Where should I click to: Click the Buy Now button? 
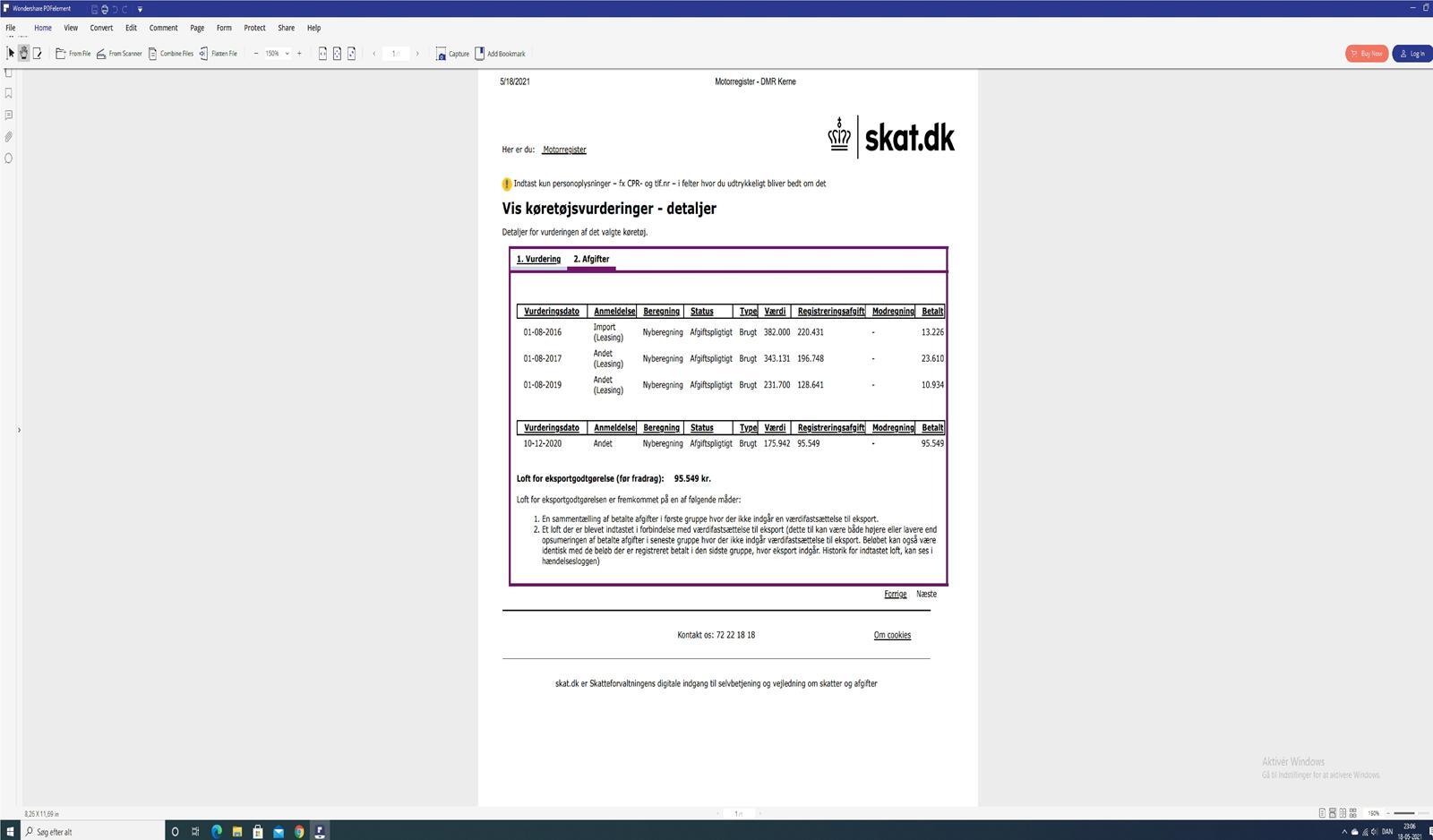[1366, 54]
